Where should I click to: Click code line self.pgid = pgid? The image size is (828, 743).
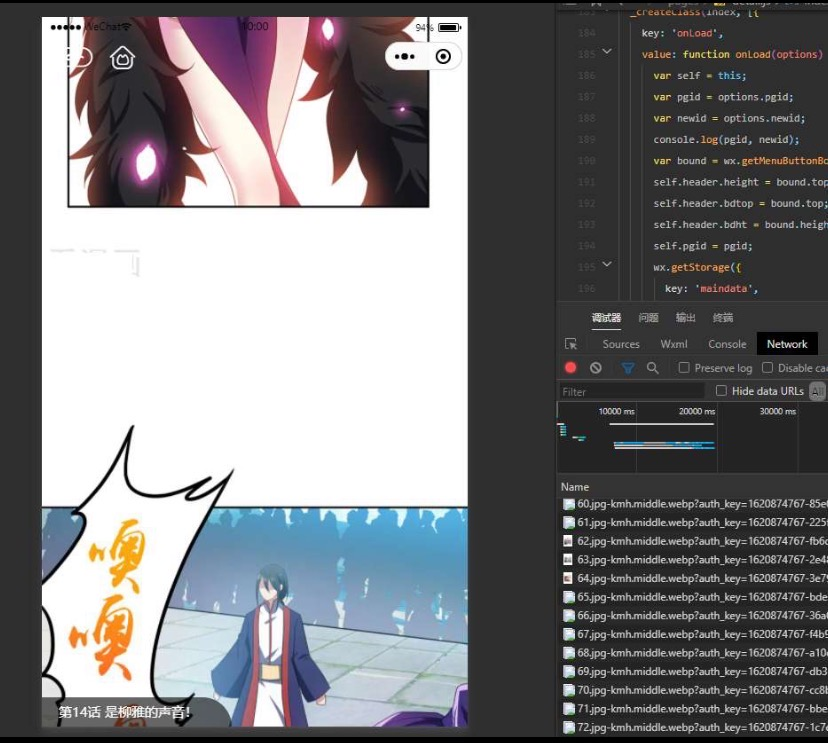point(703,246)
